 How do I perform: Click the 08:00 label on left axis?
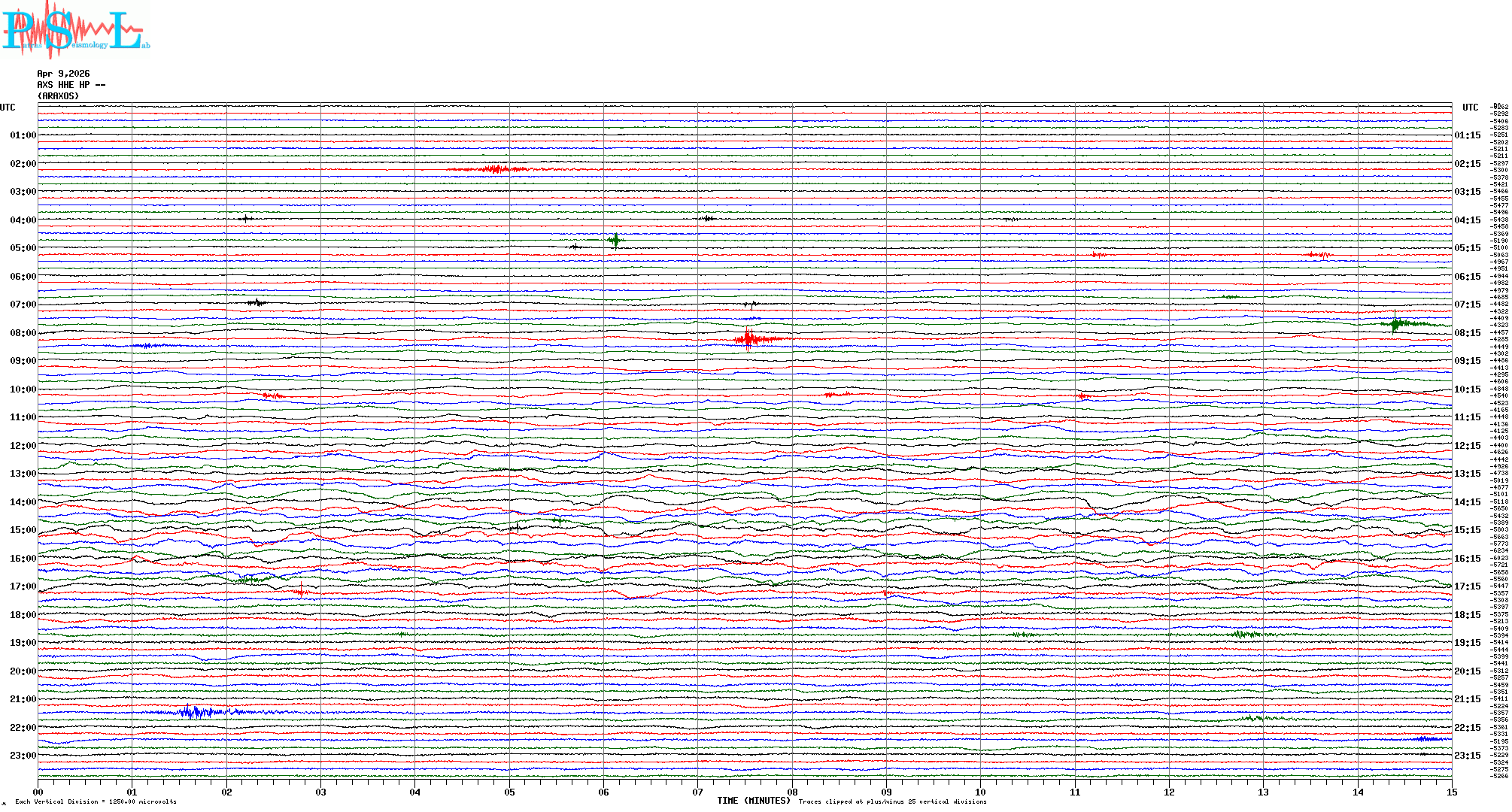click(x=23, y=333)
